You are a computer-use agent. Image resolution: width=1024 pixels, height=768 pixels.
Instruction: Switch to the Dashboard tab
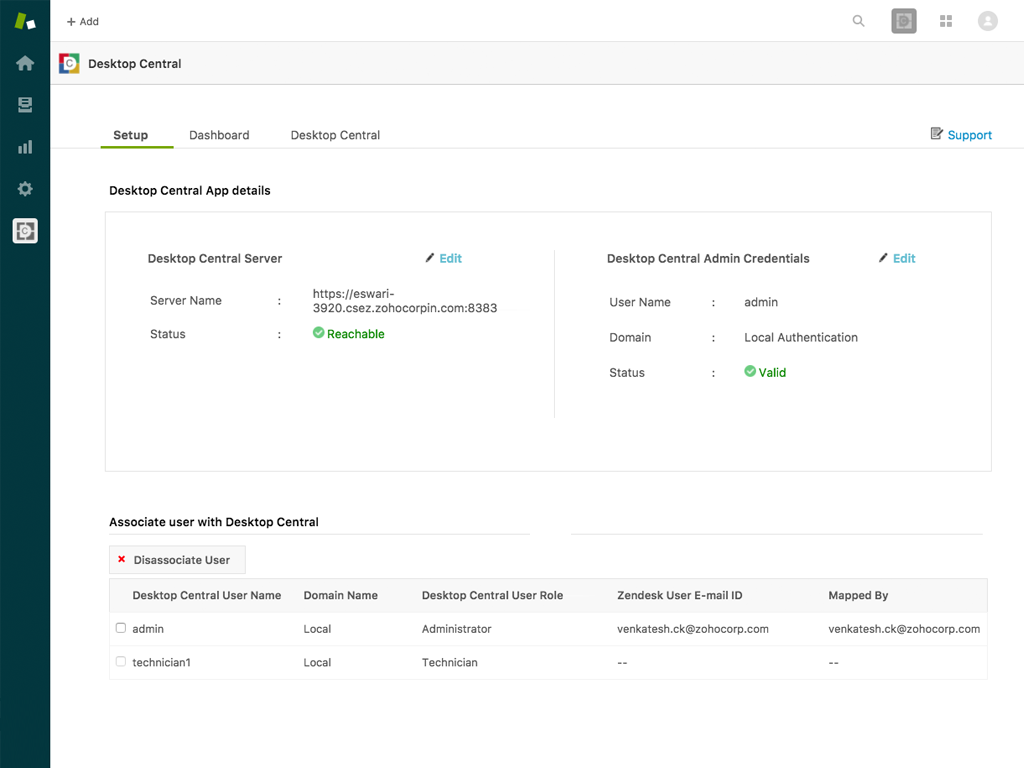(219, 135)
